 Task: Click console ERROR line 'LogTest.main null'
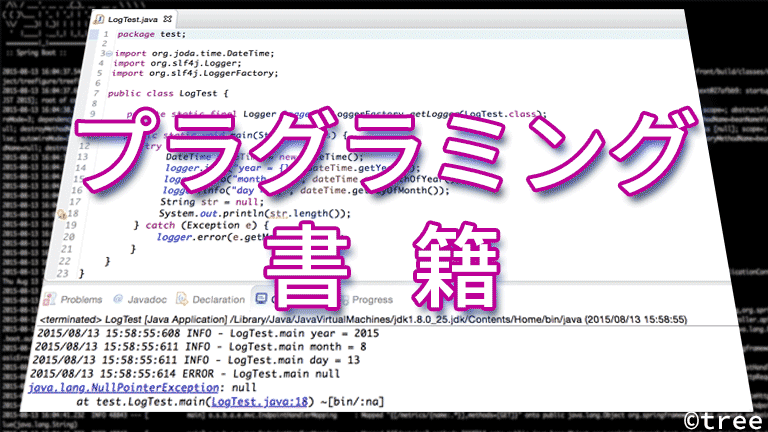click(x=185, y=374)
